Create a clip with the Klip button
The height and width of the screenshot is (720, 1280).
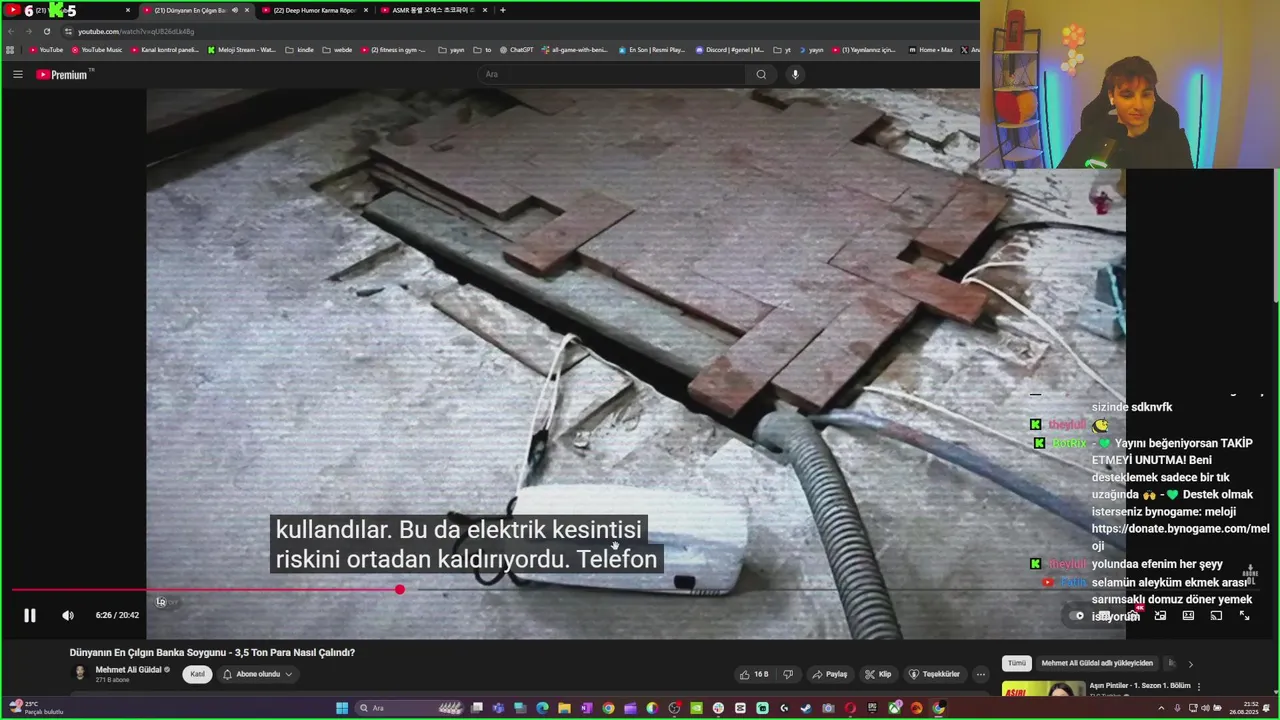pos(878,674)
